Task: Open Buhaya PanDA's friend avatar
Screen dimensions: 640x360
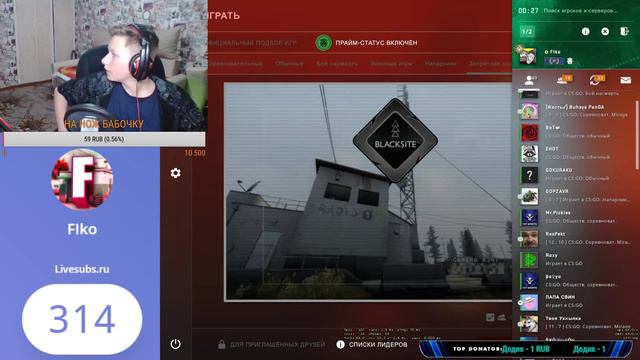Action: click(x=529, y=111)
